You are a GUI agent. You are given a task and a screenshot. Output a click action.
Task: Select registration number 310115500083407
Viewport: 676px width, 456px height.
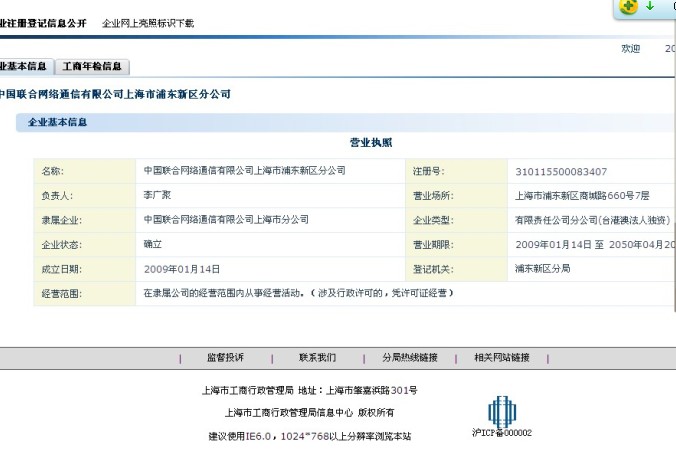coord(561,172)
